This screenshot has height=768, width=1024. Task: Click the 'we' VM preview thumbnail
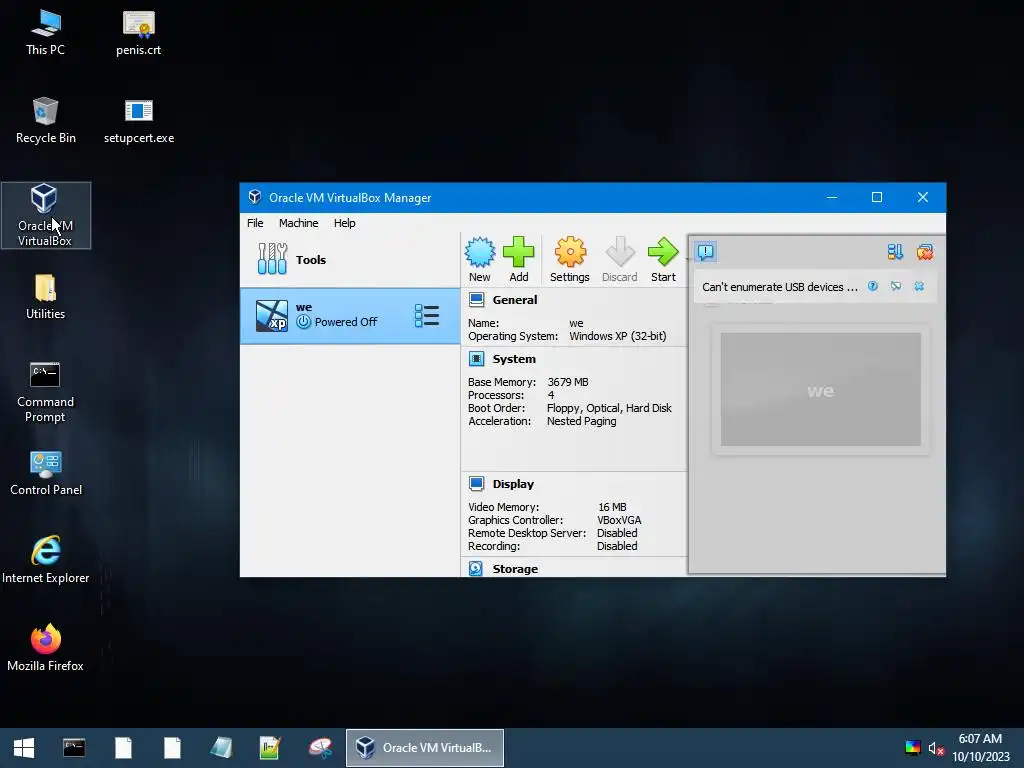pyautogui.click(x=820, y=389)
